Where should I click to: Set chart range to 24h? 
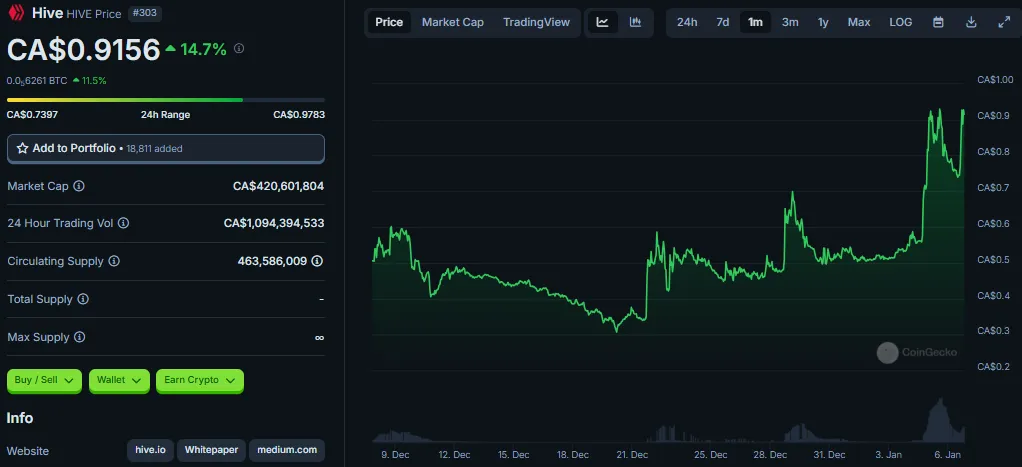pyautogui.click(x=687, y=22)
